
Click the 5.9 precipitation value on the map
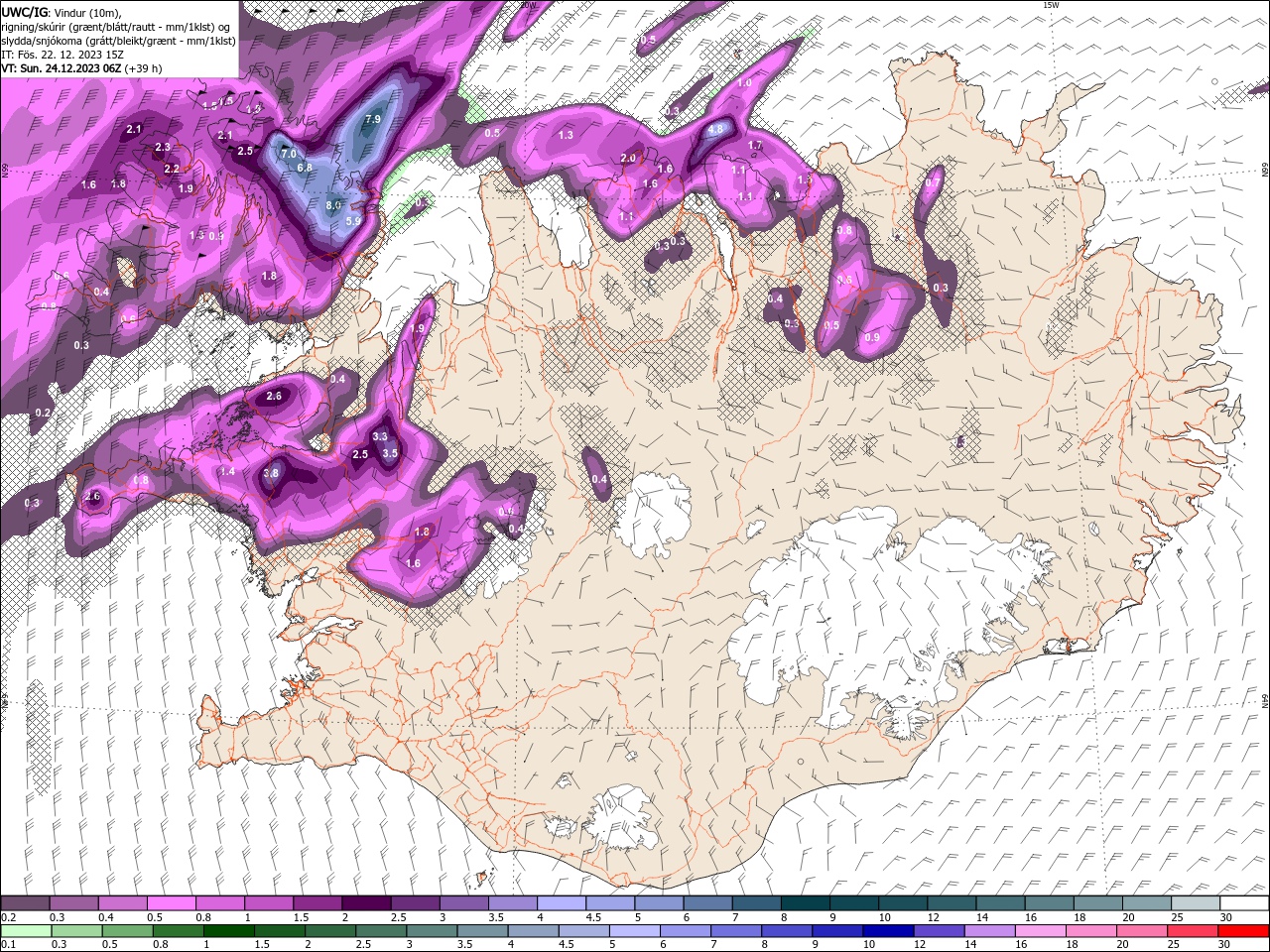pyautogui.click(x=352, y=221)
